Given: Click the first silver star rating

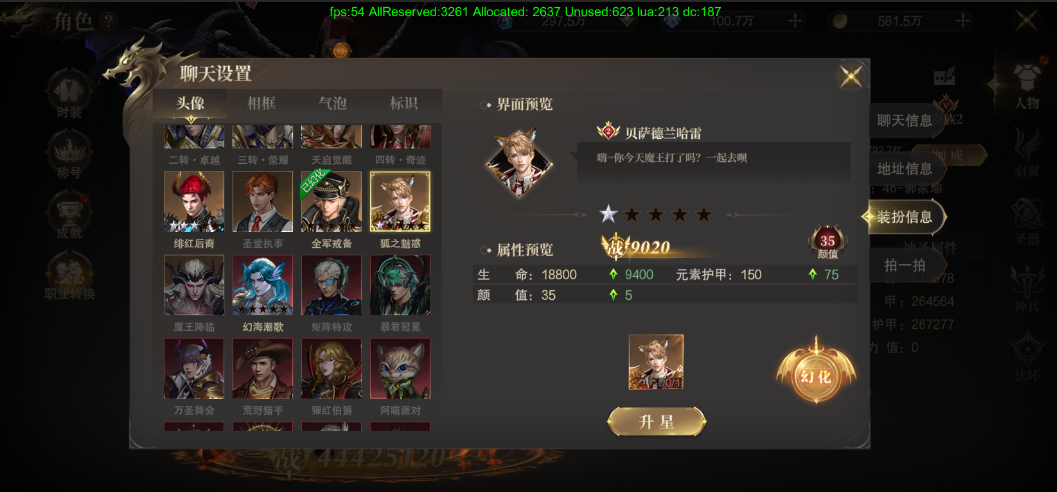Looking at the screenshot, I should pos(608,215).
